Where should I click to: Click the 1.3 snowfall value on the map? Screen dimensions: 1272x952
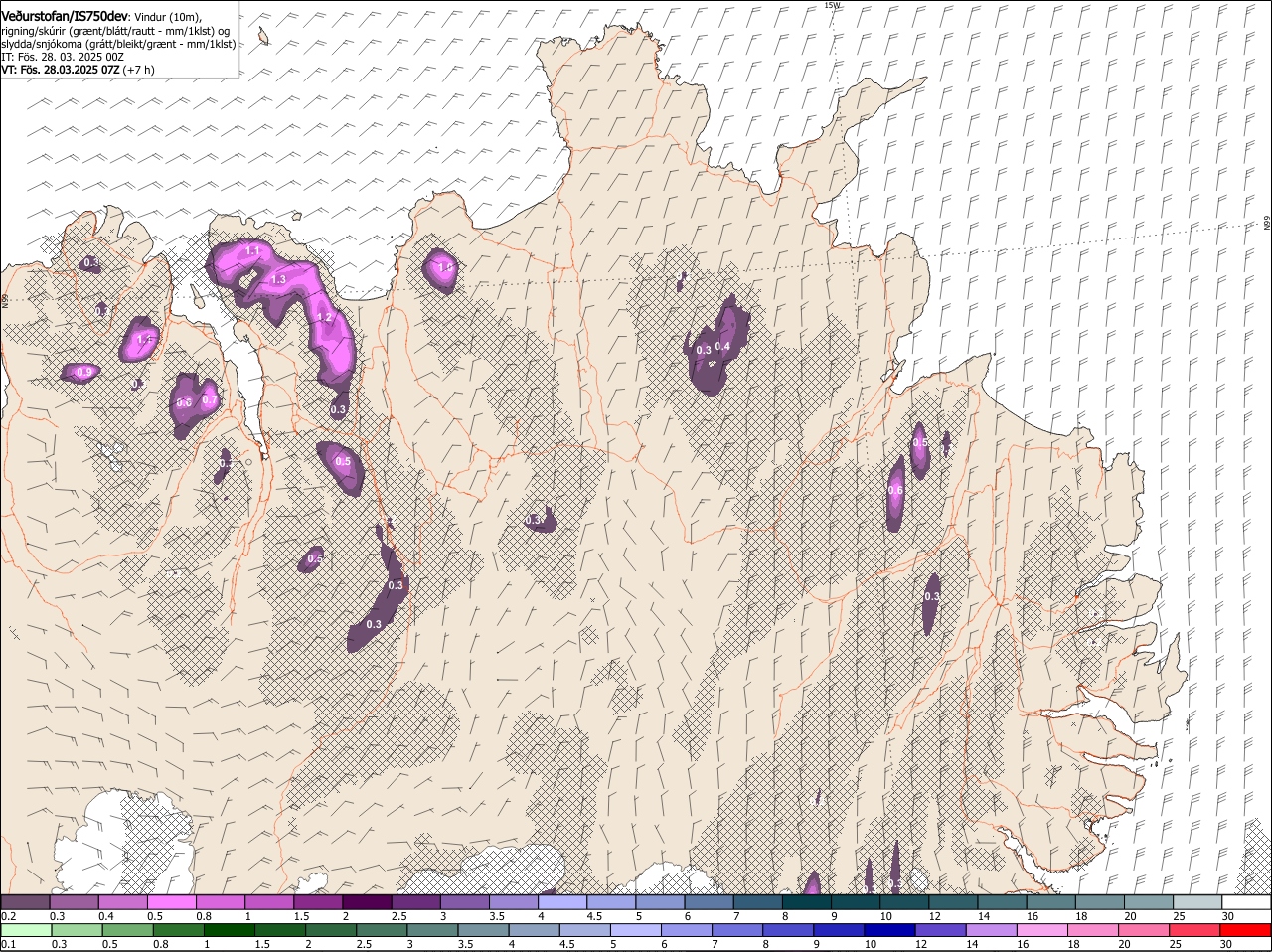coord(278,280)
